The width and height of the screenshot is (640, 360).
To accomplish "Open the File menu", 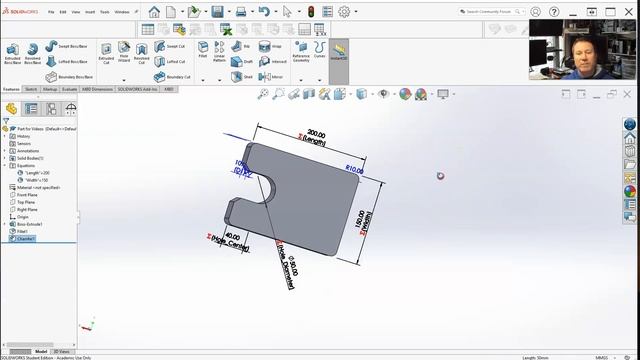I will coord(51,12).
